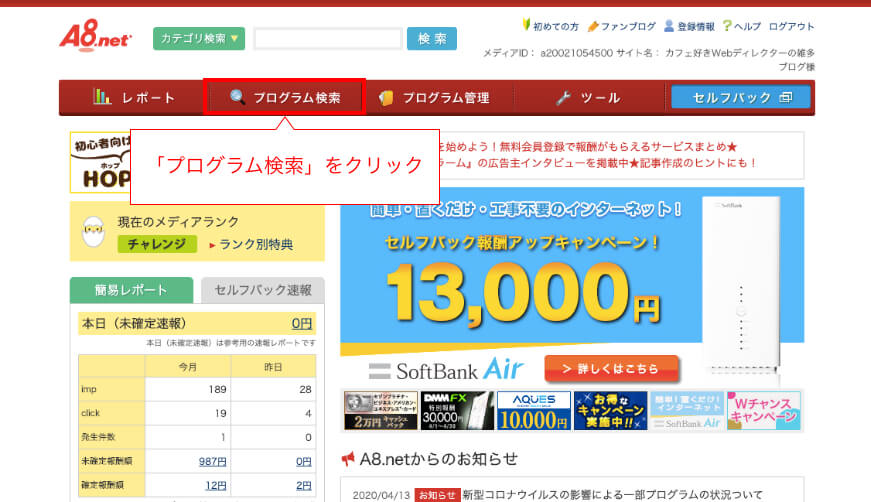The image size is (871, 502).
Task: Click the A8.net logo
Action: pyautogui.click(x=96, y=36)
